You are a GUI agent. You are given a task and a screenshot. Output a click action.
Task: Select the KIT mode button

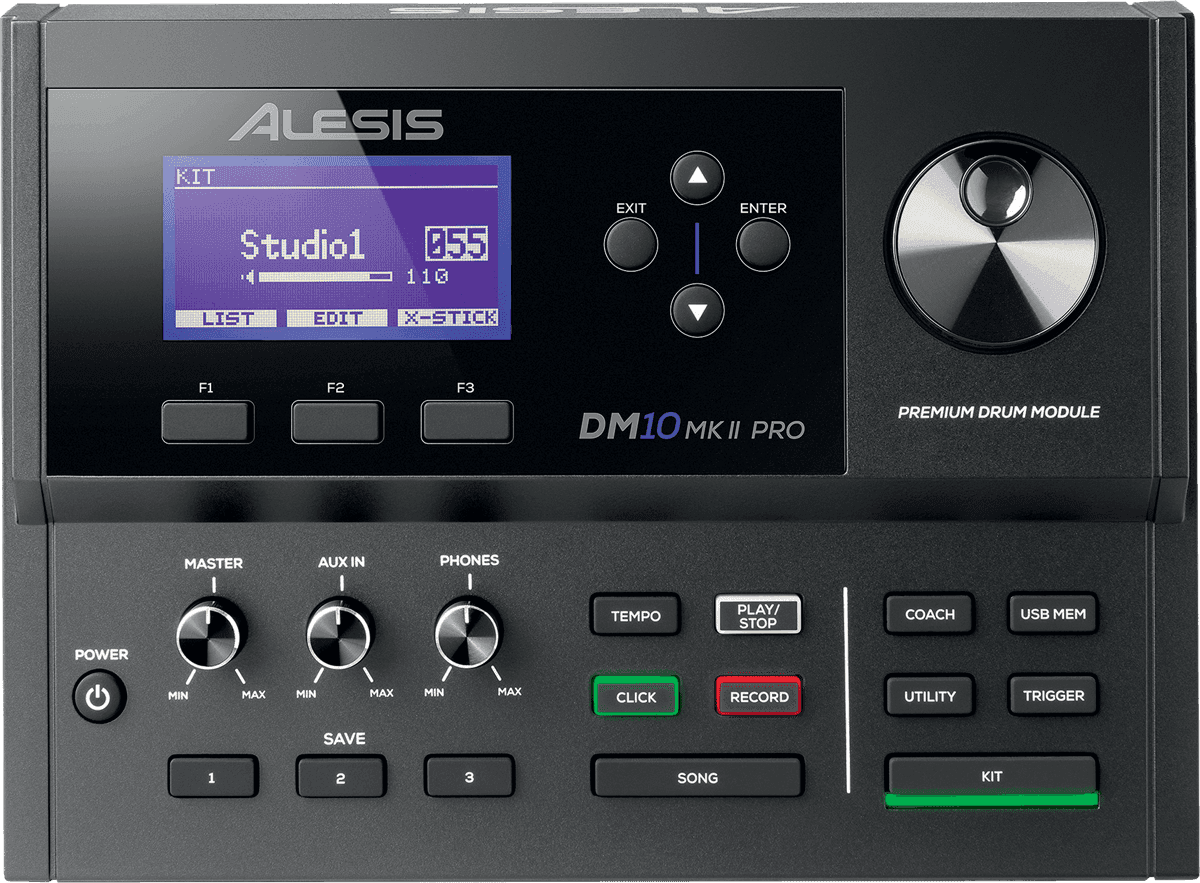pyautogui.click(x=991, y=776)
